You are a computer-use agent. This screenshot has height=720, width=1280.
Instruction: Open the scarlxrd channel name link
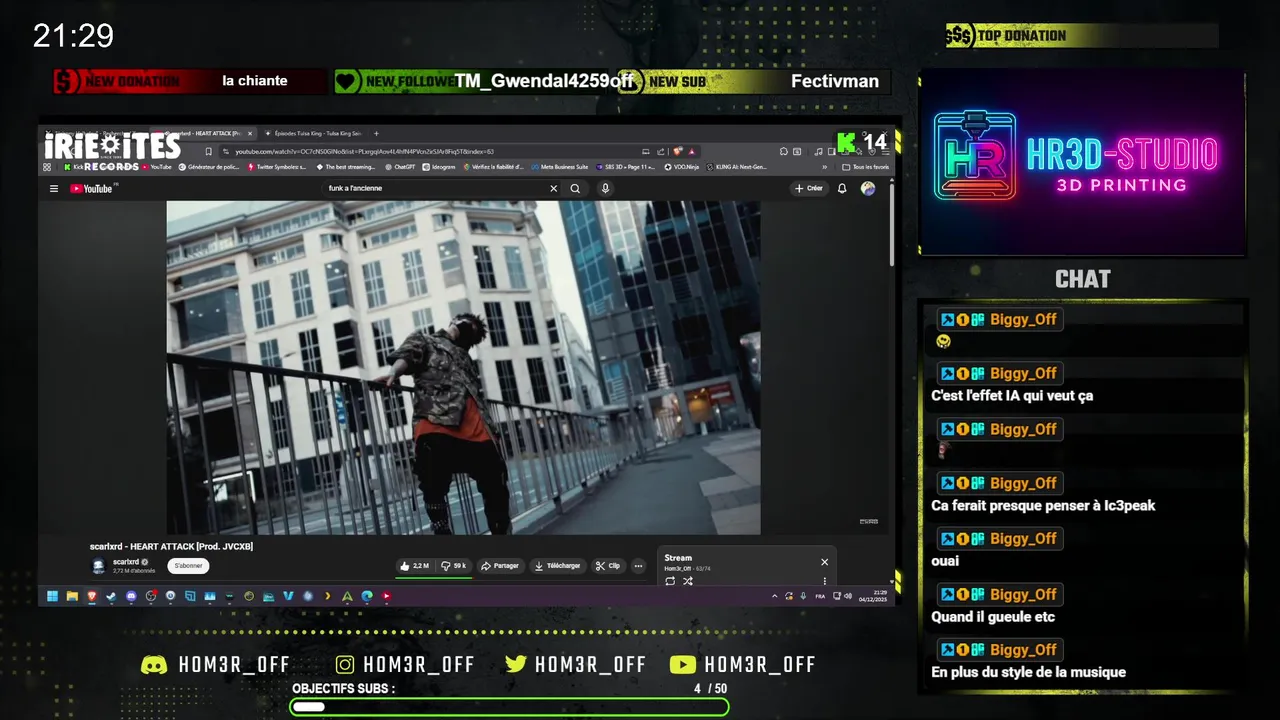coord(126,562)
